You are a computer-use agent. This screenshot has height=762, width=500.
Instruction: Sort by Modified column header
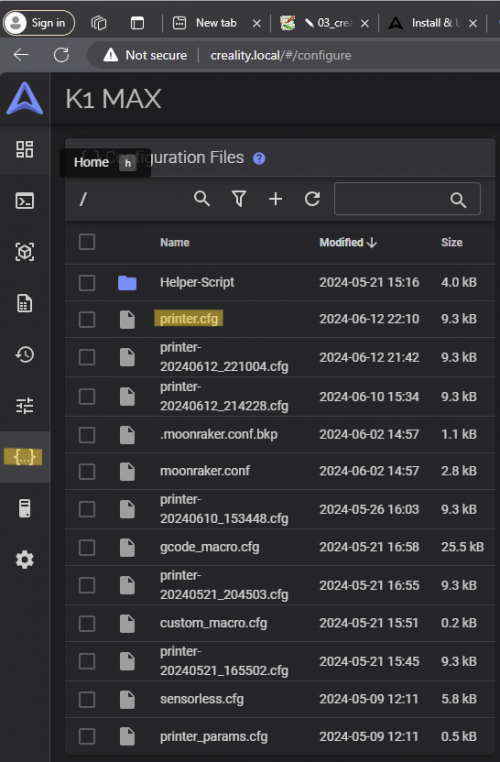(x=348, y=242)
